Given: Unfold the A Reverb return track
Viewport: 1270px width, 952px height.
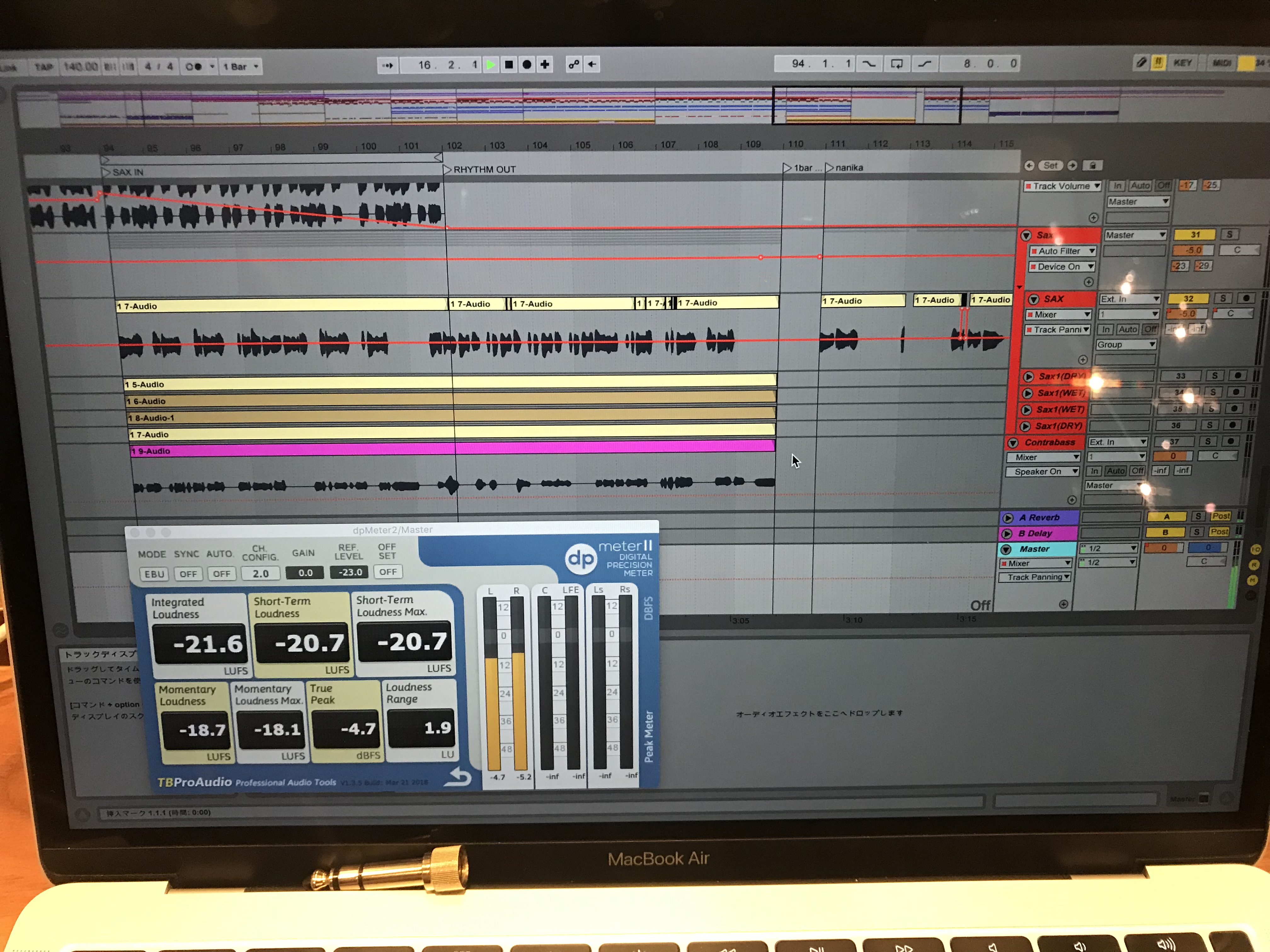Looking at the screenshot, I should 1008,518.
